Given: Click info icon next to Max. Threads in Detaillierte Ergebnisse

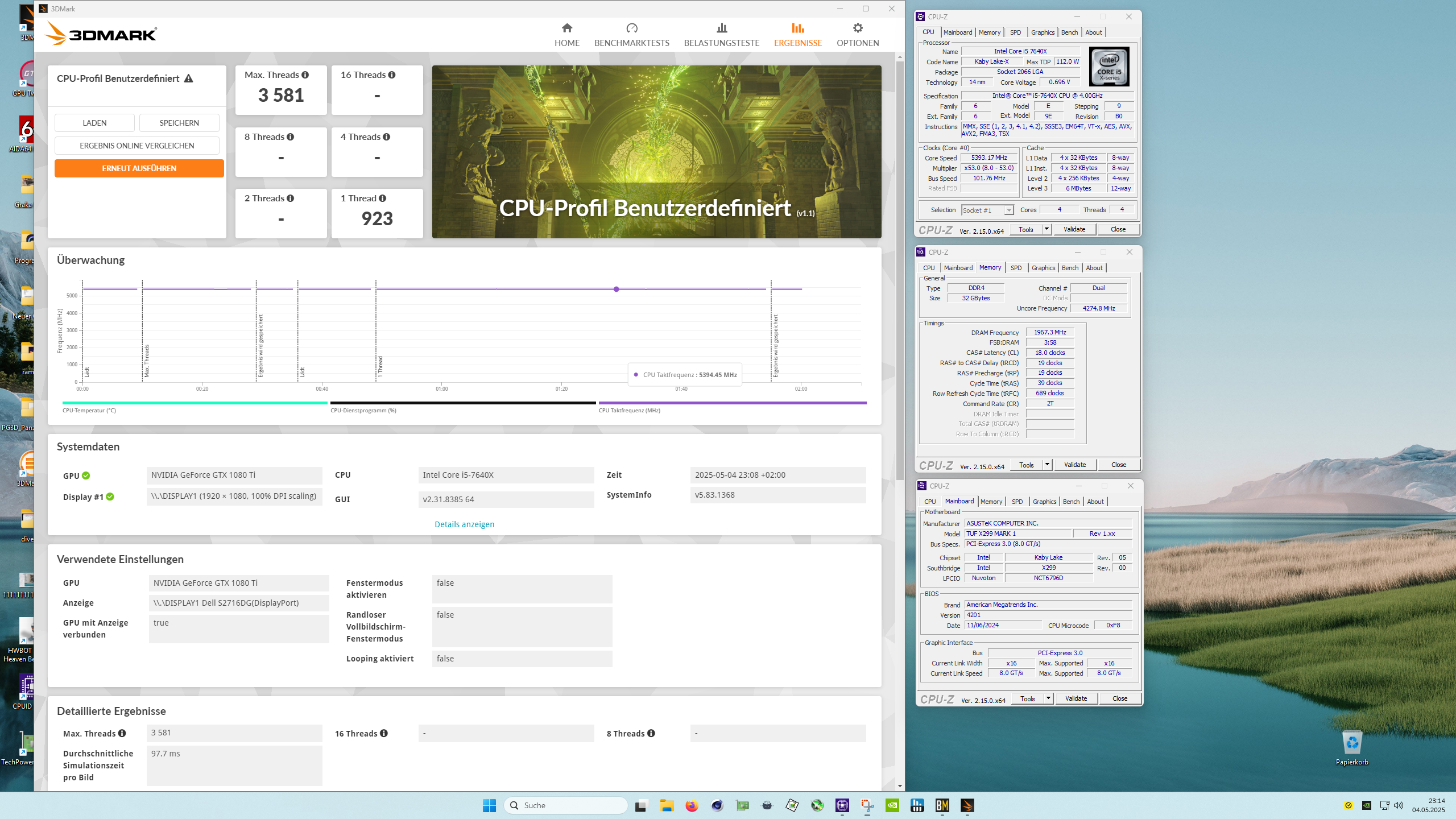Looking at the screenshot, I should 122,733.
